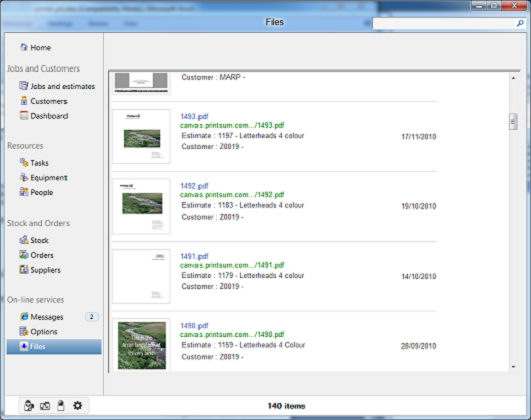Open the Dashboard item
This screenshot has height=420, width=531.
point(44,116)
